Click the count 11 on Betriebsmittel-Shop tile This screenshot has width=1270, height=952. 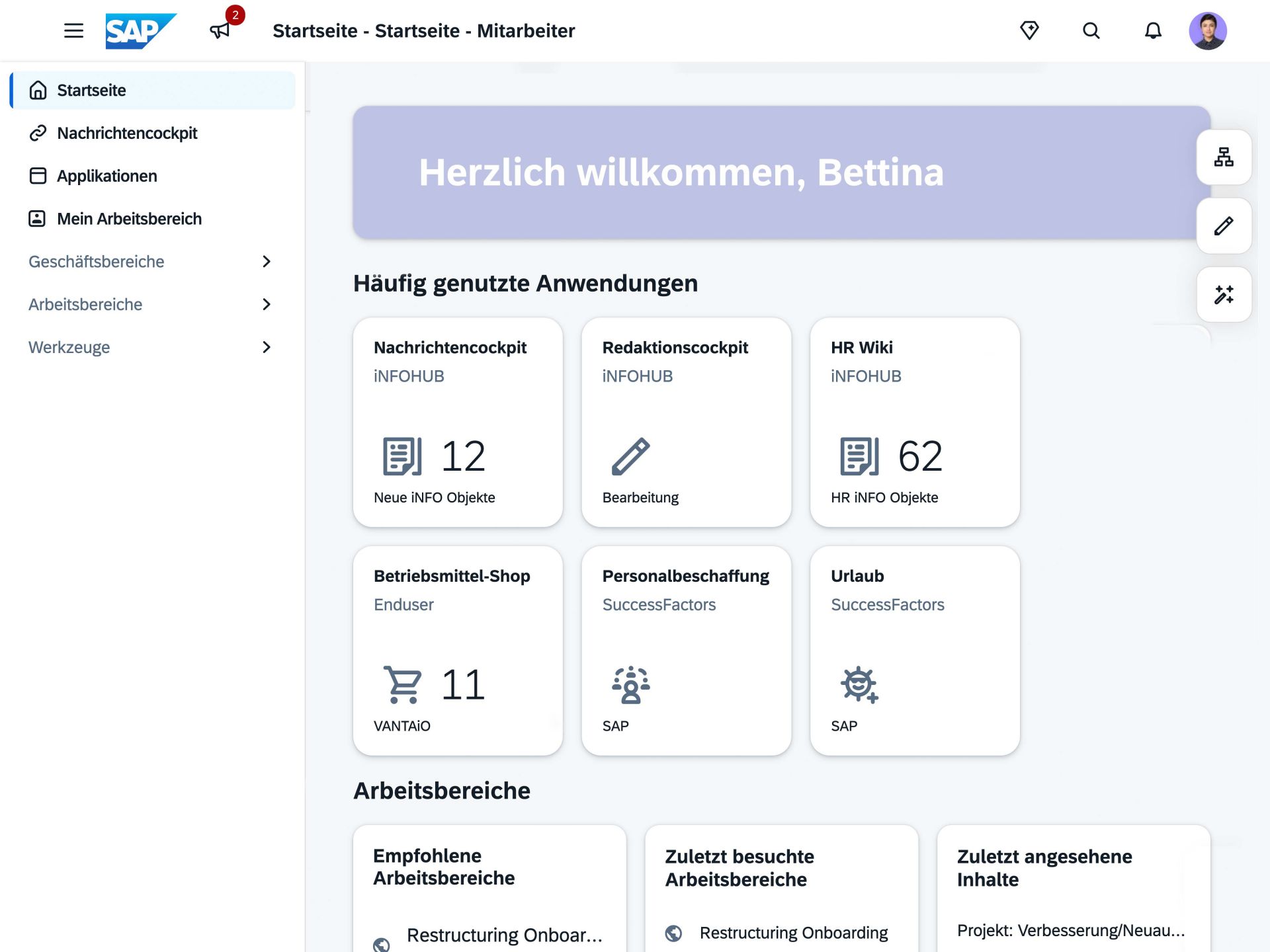click(x=463, y=684)
